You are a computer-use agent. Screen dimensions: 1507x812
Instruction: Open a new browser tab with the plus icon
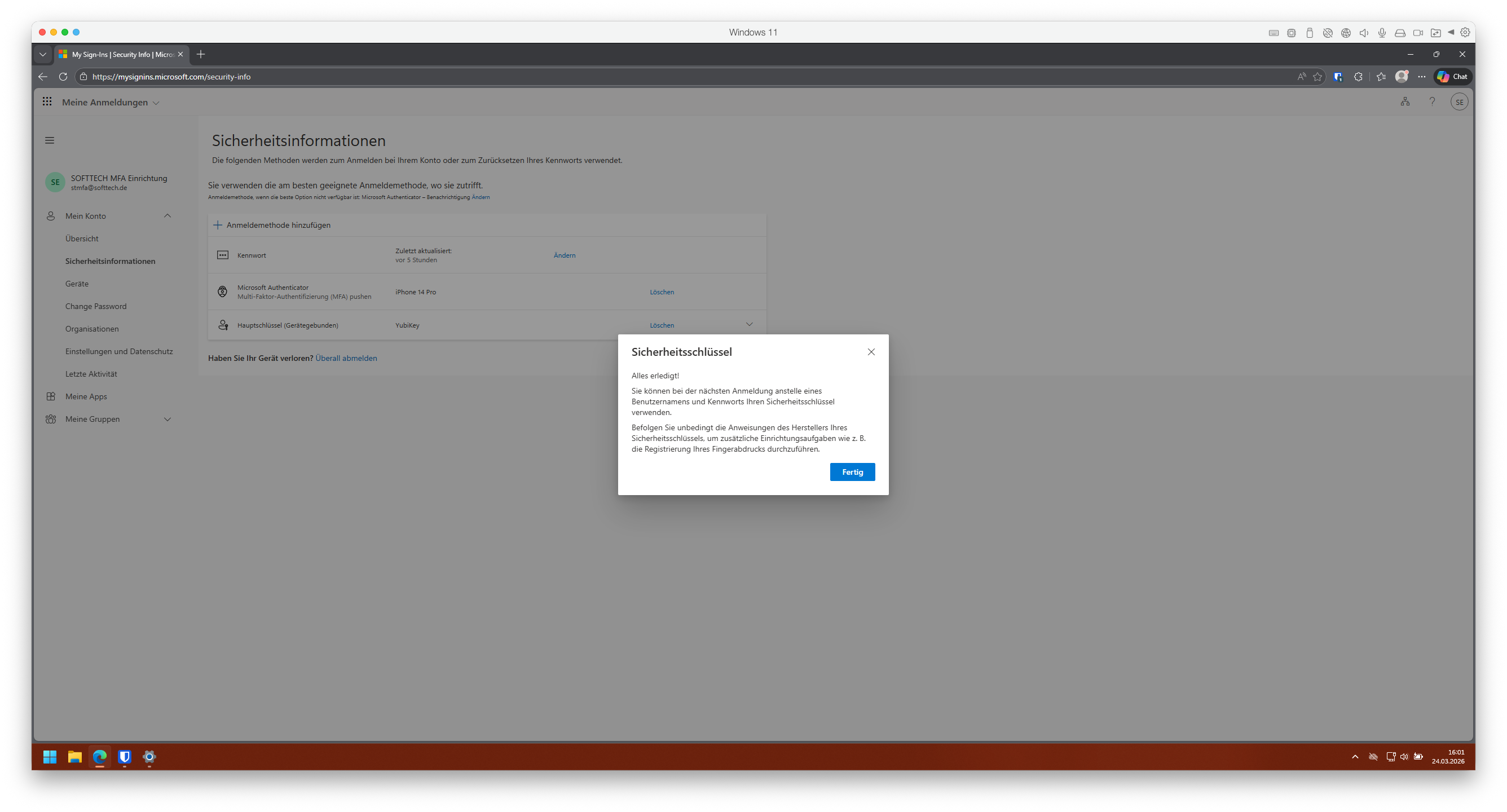pos(201,54)
